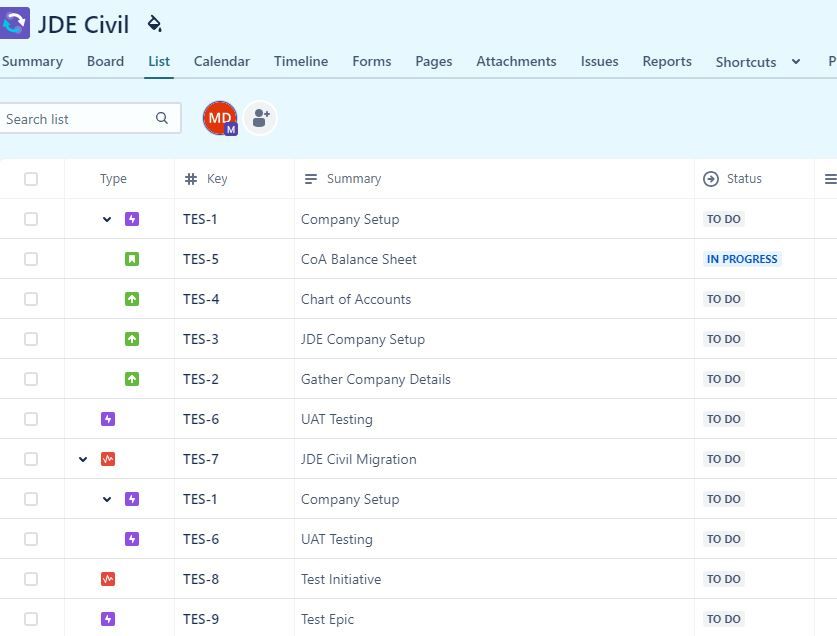Check the box for JDE Civil Migration
This screenshot has height=636, width=837.
click(x=31, y=459)
